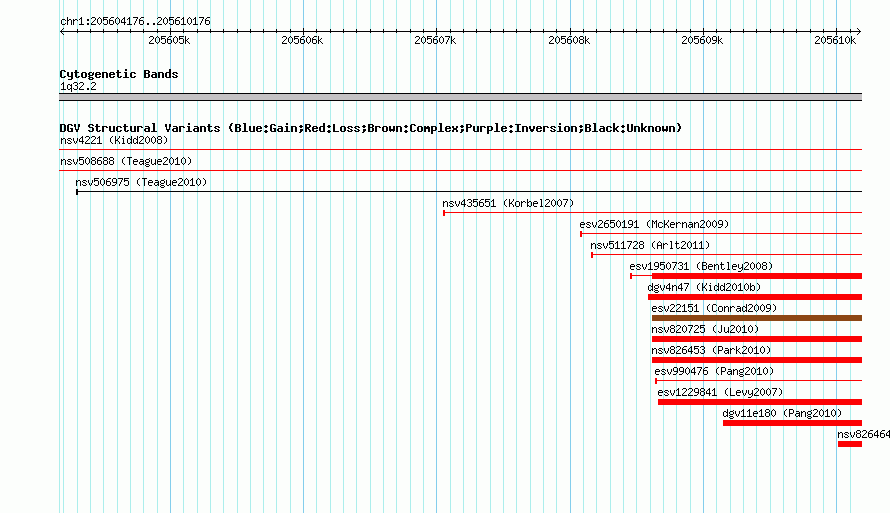Viewport: 890px width, 513px height.
Task: Select the thin red nsv435651 line
Action: (x=653, y=213)
